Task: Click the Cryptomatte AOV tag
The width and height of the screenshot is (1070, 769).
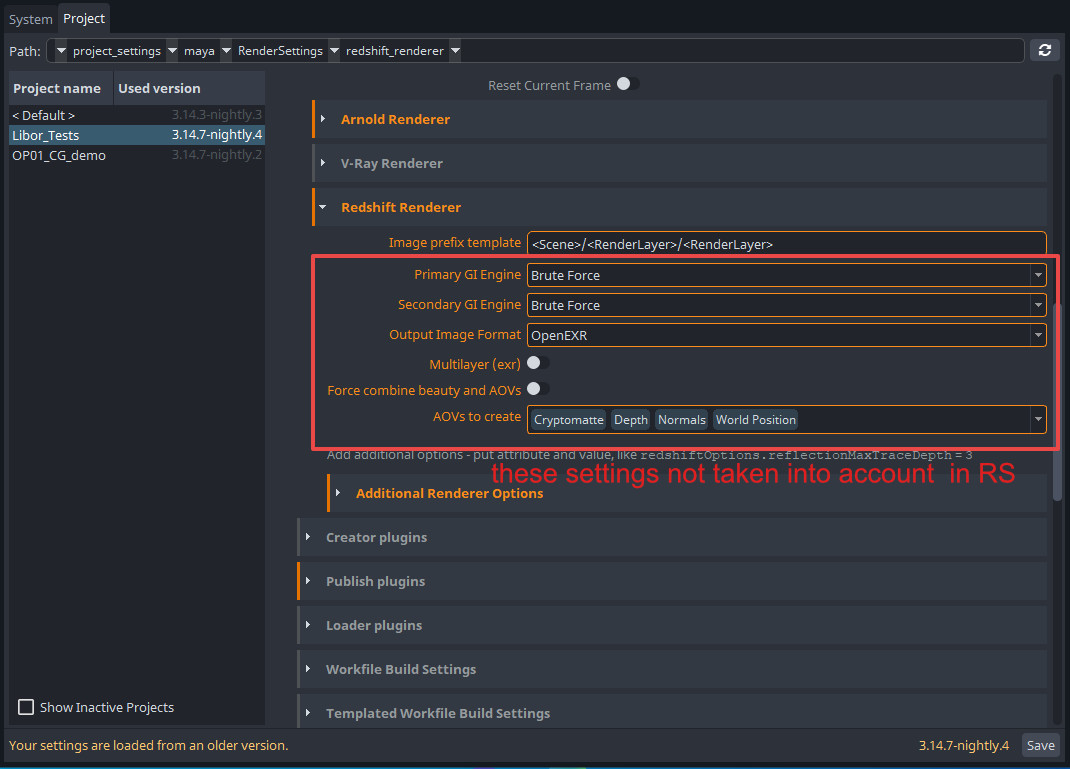Action: pyautogui.click(x=568, y=420)
